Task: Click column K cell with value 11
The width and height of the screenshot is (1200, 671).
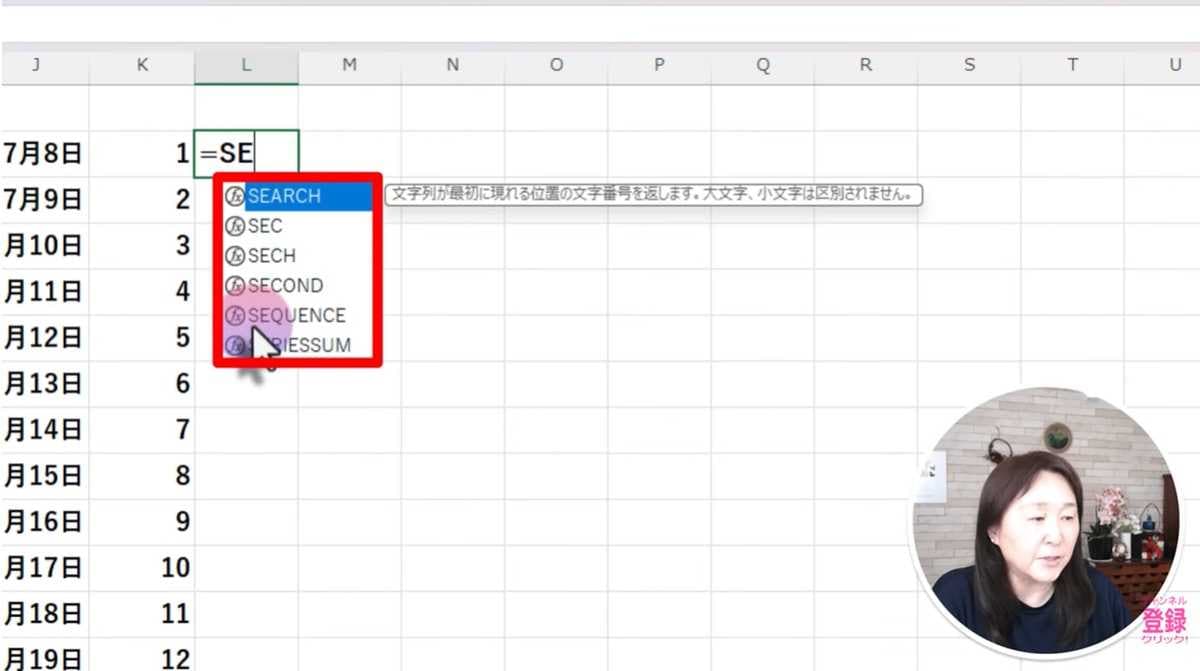Action: coord(142,614)
